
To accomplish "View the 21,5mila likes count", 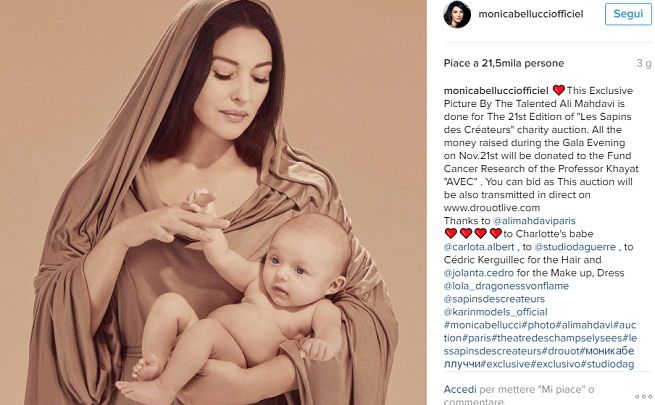I will click(x=504, y=63).
